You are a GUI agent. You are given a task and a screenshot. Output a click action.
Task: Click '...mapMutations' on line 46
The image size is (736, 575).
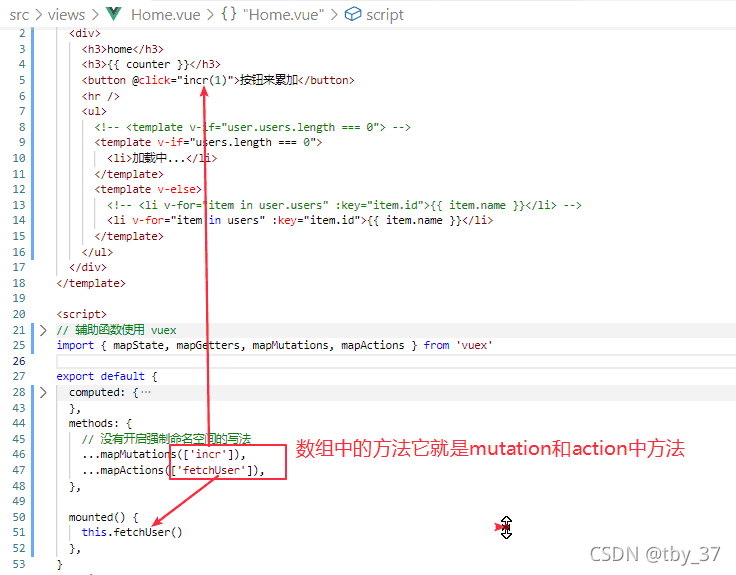(129, 454)
